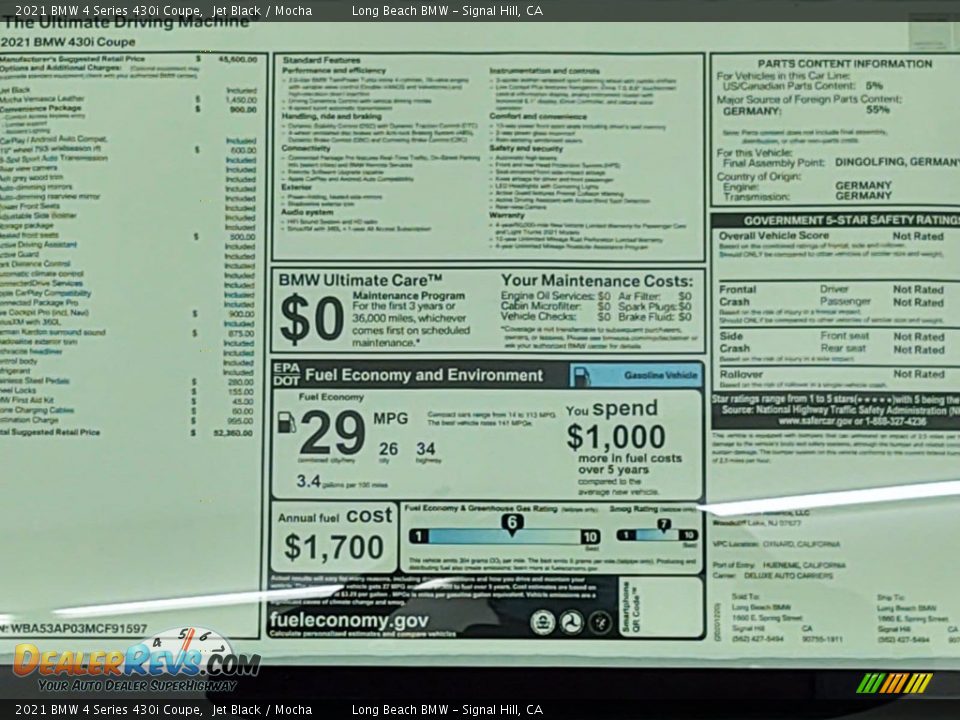960x720 pixels.
Task: Click the Rollover label
Action: click(x=741, y=374)
